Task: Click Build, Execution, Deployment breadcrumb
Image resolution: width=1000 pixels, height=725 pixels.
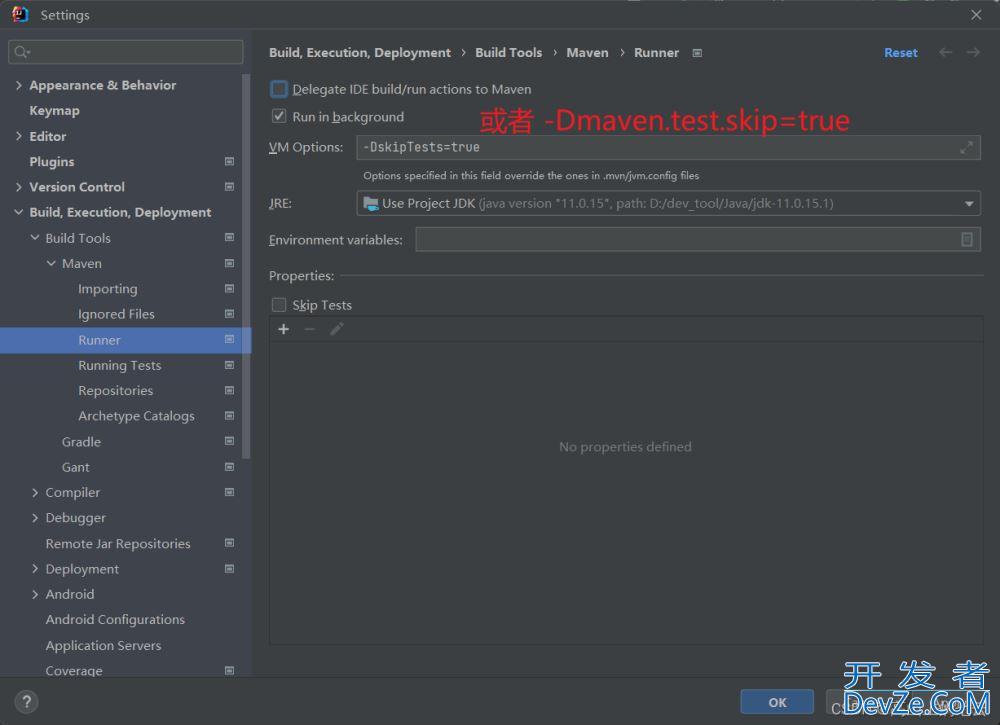Action: [x=360, y=52]
